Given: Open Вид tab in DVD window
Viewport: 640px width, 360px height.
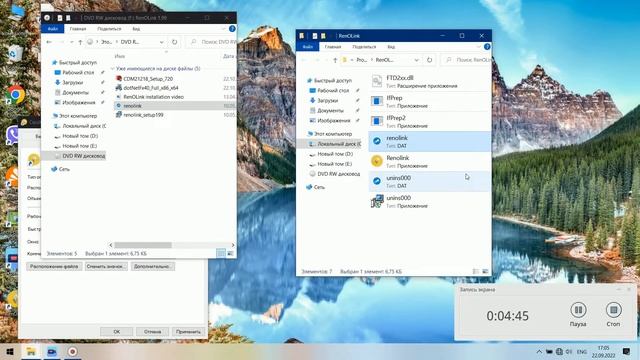Looking at the screenshot, I should click(x=136, y=29).
